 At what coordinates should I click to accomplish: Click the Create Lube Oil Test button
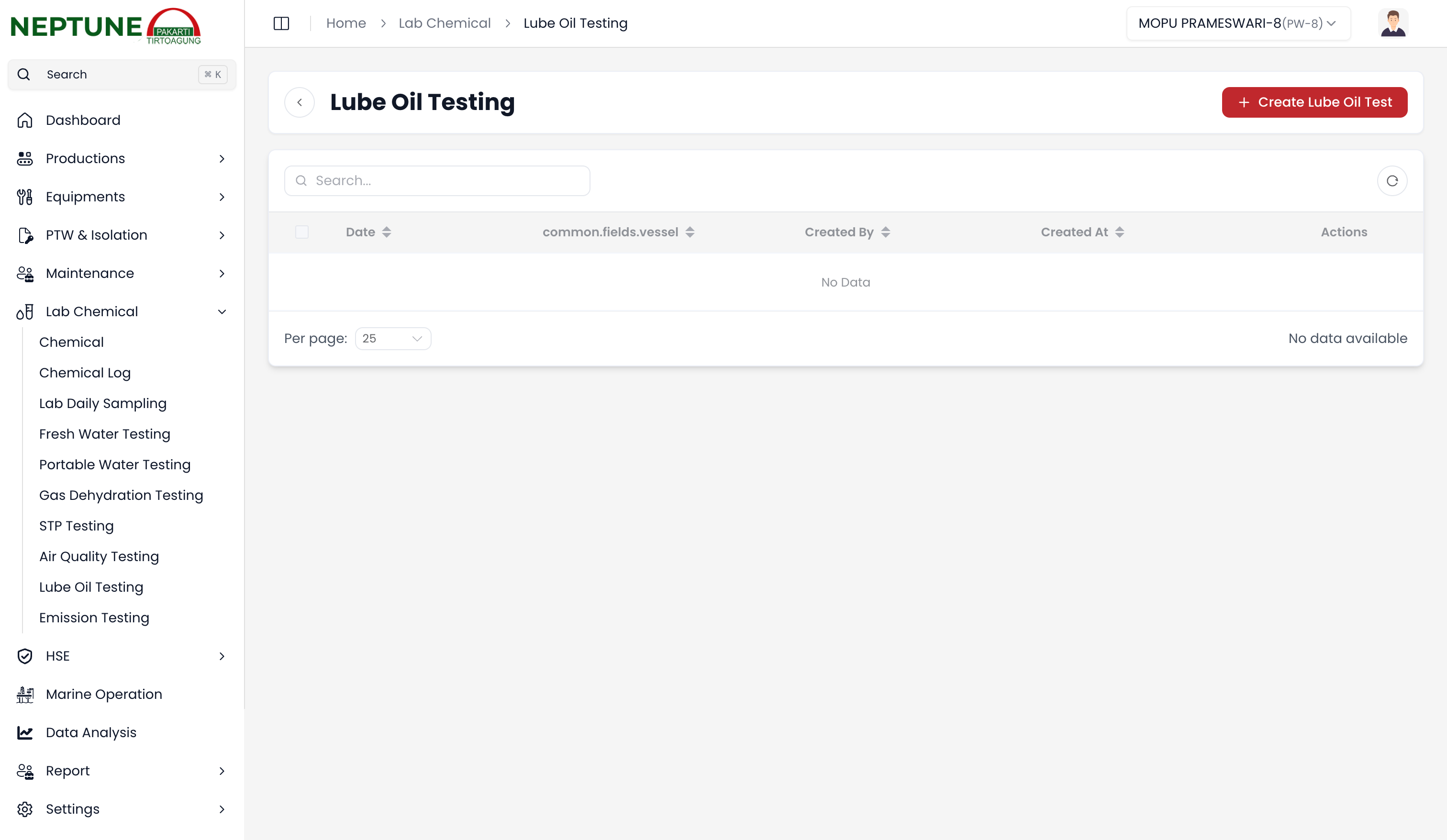coord(1314,102)
